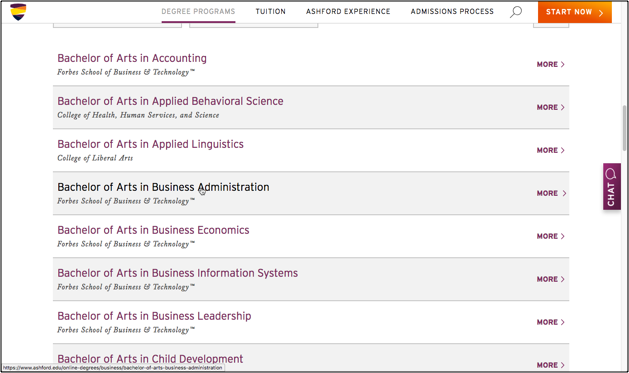Viewport: 629px width, 373px height.
Task: Open the Degree Programs menu
Action: (x=198, y=12)
